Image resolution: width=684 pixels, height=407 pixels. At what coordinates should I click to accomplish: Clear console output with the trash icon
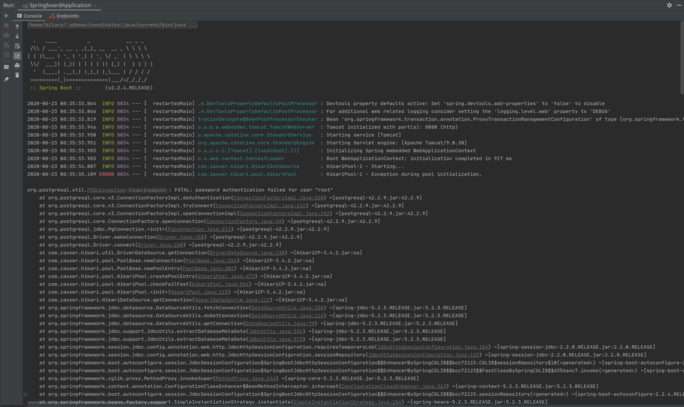coord(17,75)
